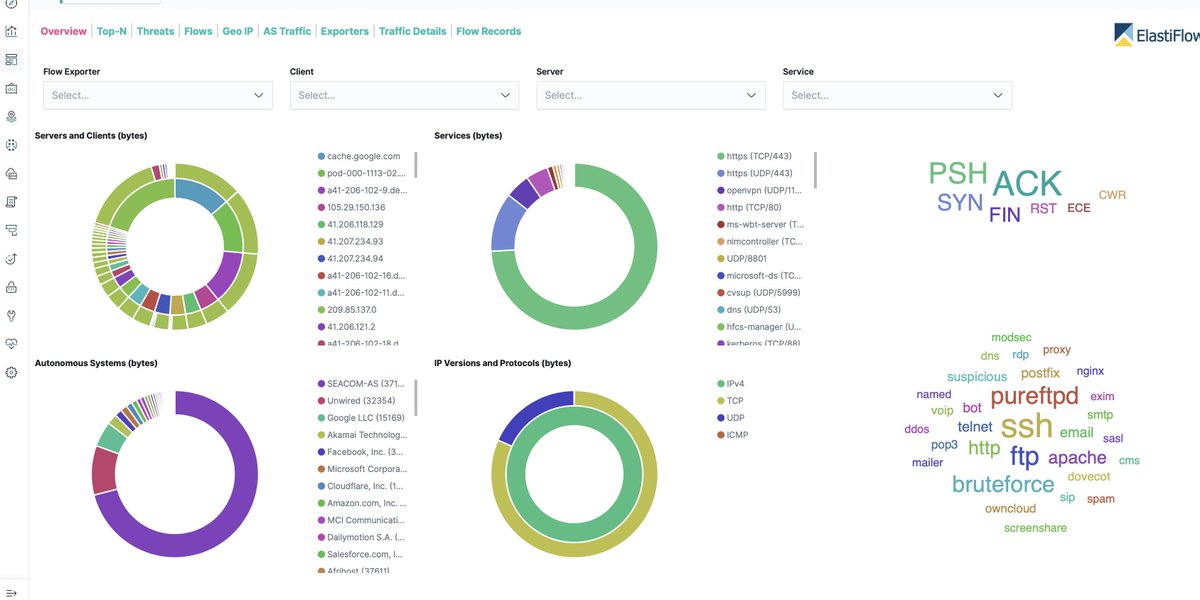Open Visualize from the side navigation
1200x600 pixels.
pos(11,30)
